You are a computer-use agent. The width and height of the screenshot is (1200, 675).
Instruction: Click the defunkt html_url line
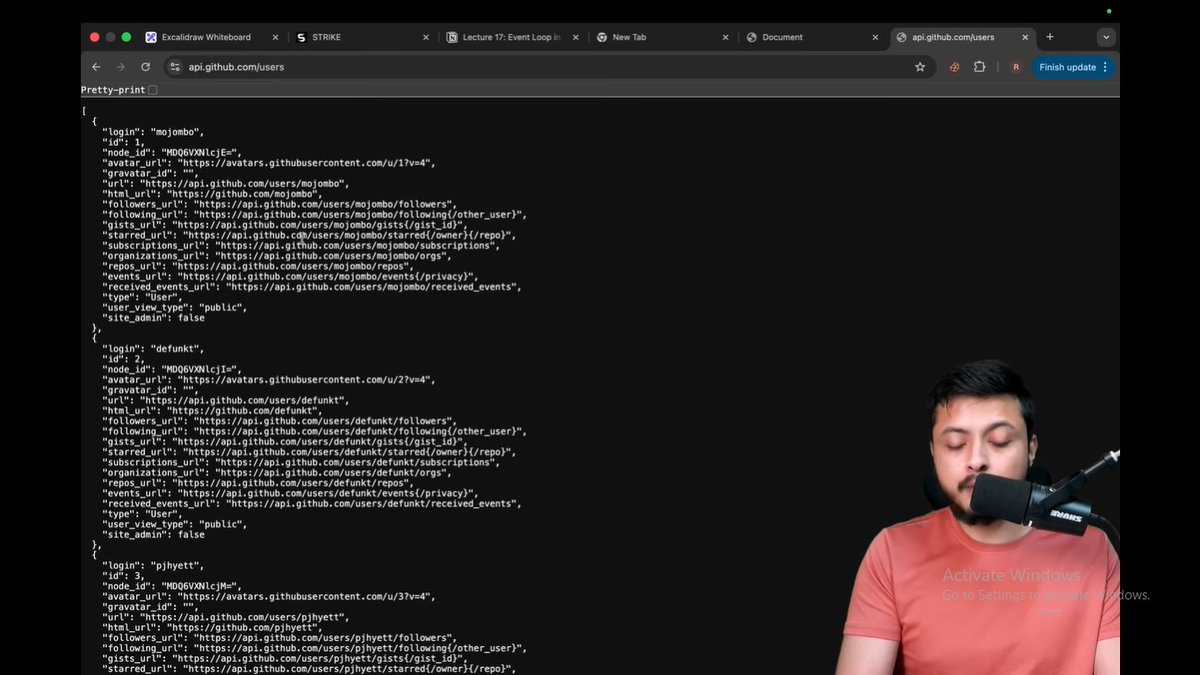[x=212, y=411]
